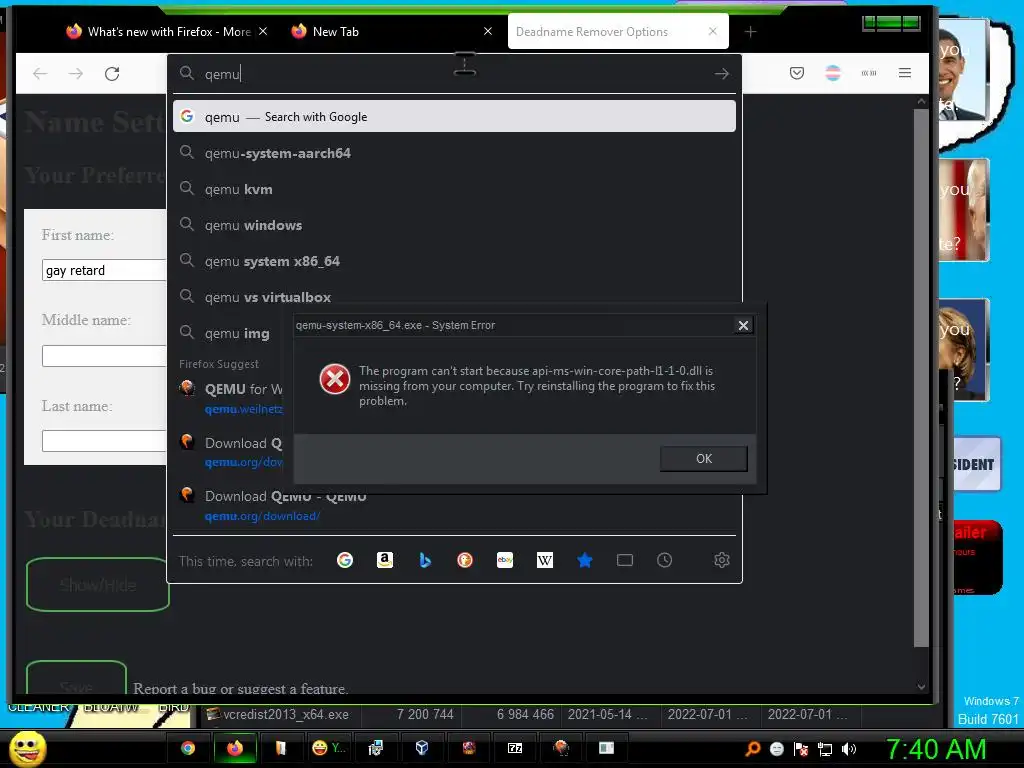Open 7-Zip taskbar button
Image resolution: width=1024 pixels, height=768 pixels.
click(x=515, y=748)
